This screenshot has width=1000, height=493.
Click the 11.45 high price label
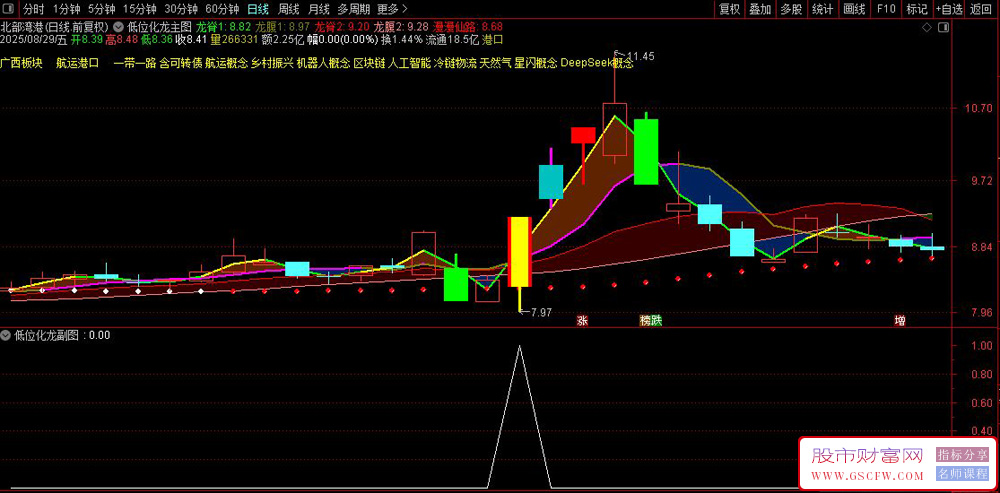(x=640, y=56)
